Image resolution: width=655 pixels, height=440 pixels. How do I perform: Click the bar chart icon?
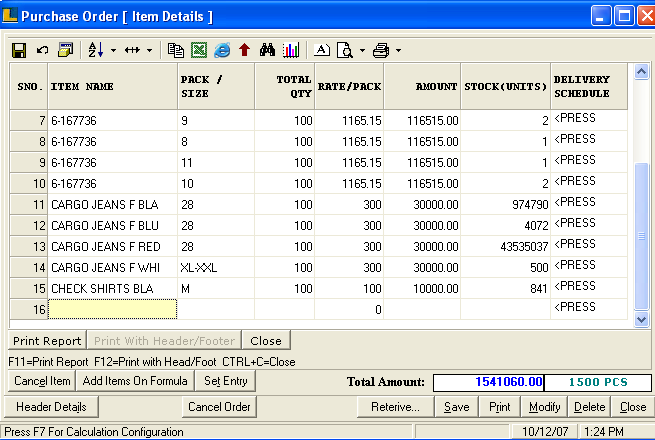(291, 50)
